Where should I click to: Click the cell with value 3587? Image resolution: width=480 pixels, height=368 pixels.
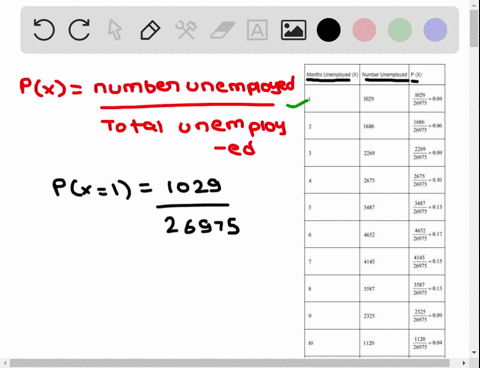[384, 289]
